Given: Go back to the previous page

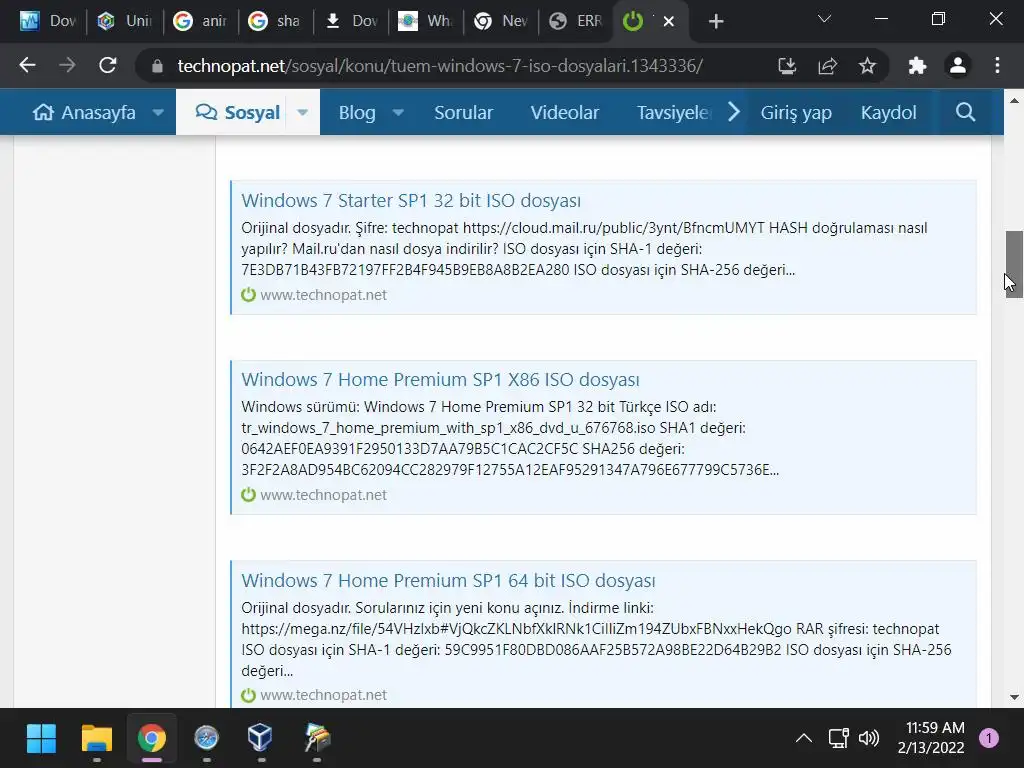Looking at the screenshot, I should [x=27, y=65].
